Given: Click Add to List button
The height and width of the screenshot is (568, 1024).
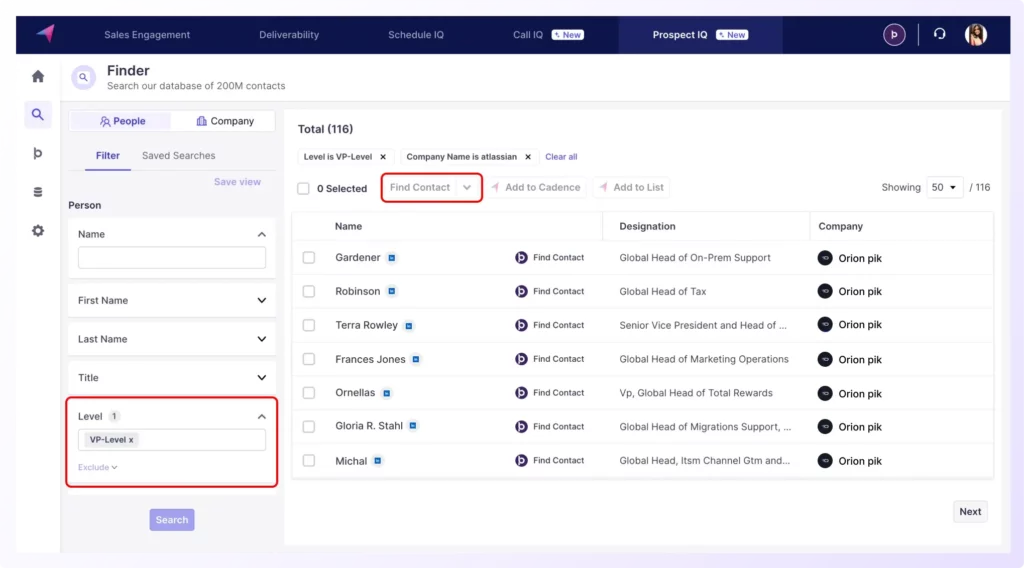Looking at the screenshot, I should click(x=632, y=187).
